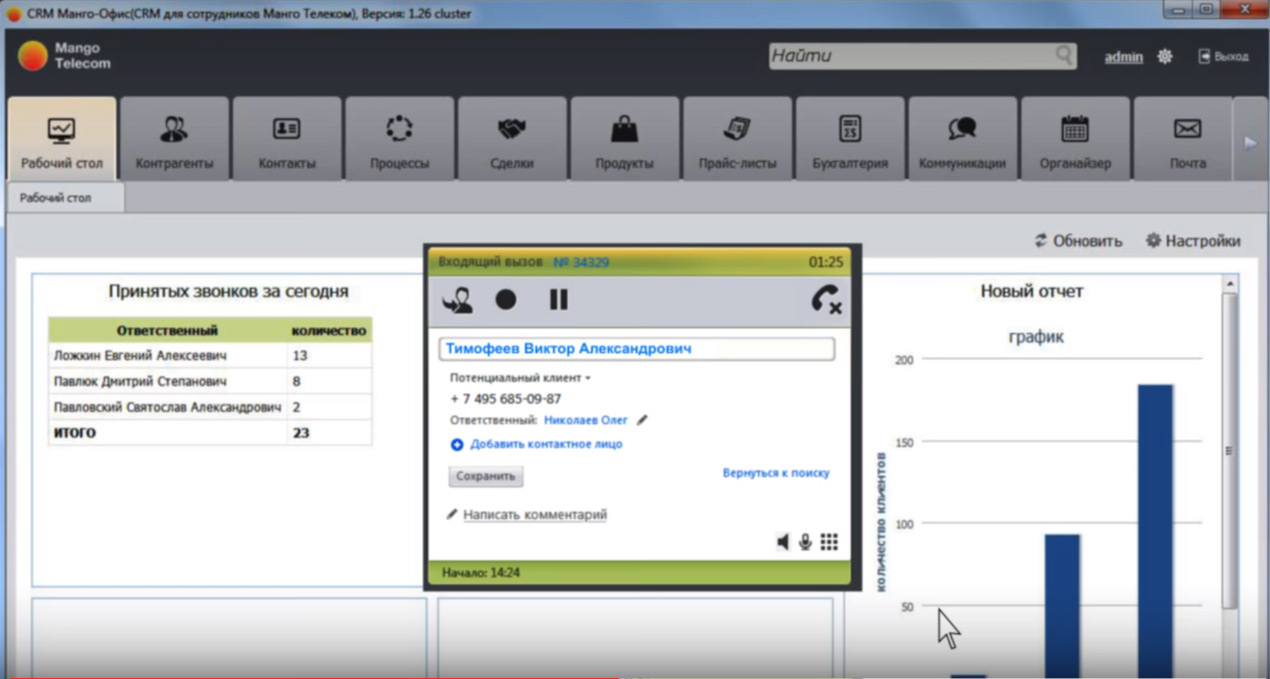Click the transfer call icon

(x=458, y=300)
